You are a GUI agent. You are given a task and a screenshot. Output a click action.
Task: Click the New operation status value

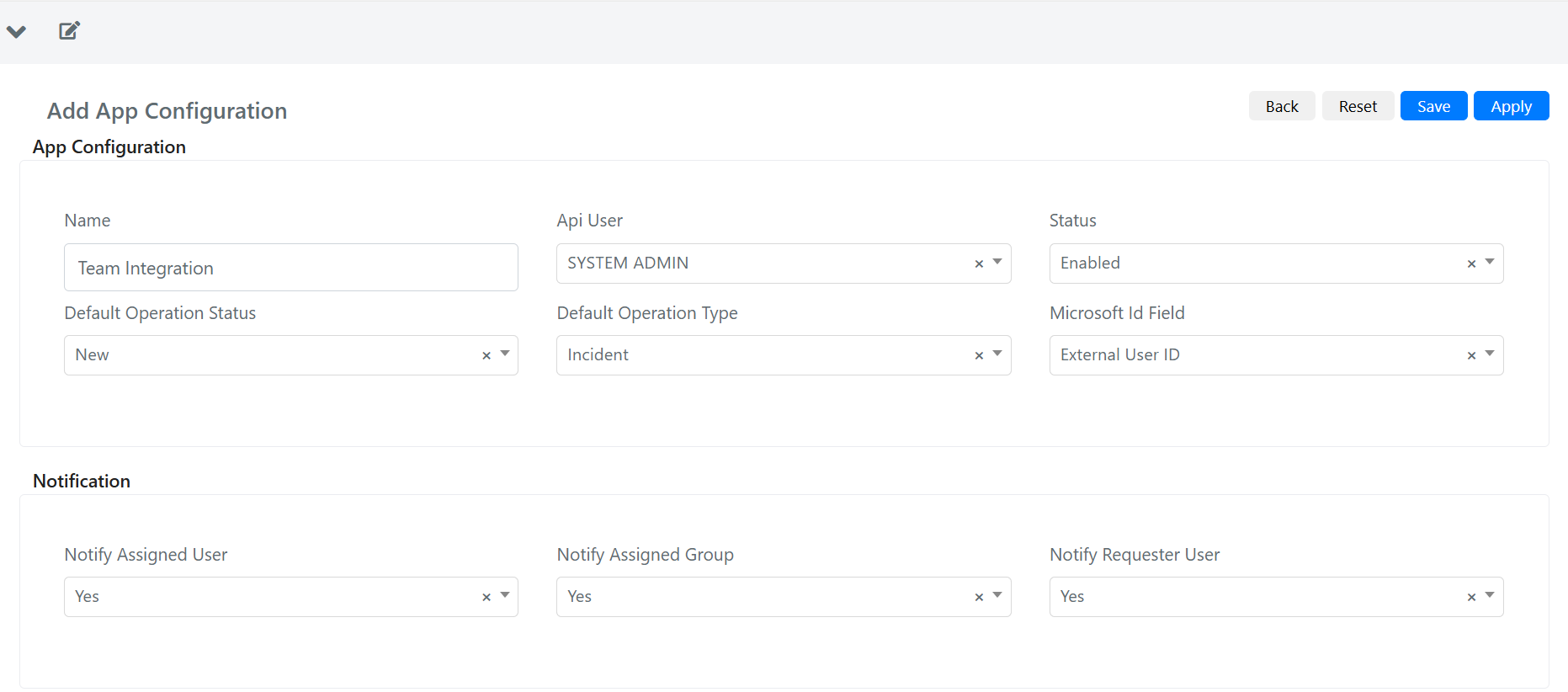[92, 354]
